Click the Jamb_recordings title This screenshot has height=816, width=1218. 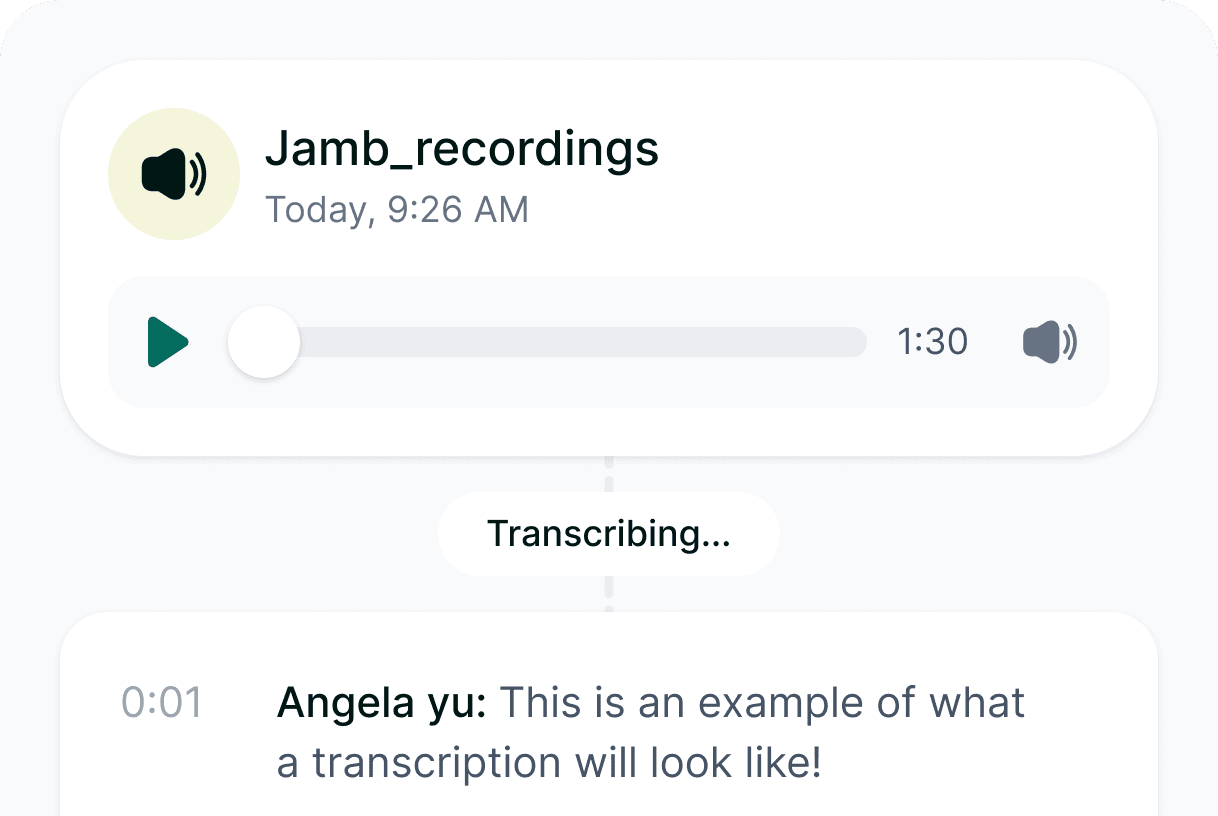tap(462, 149)
